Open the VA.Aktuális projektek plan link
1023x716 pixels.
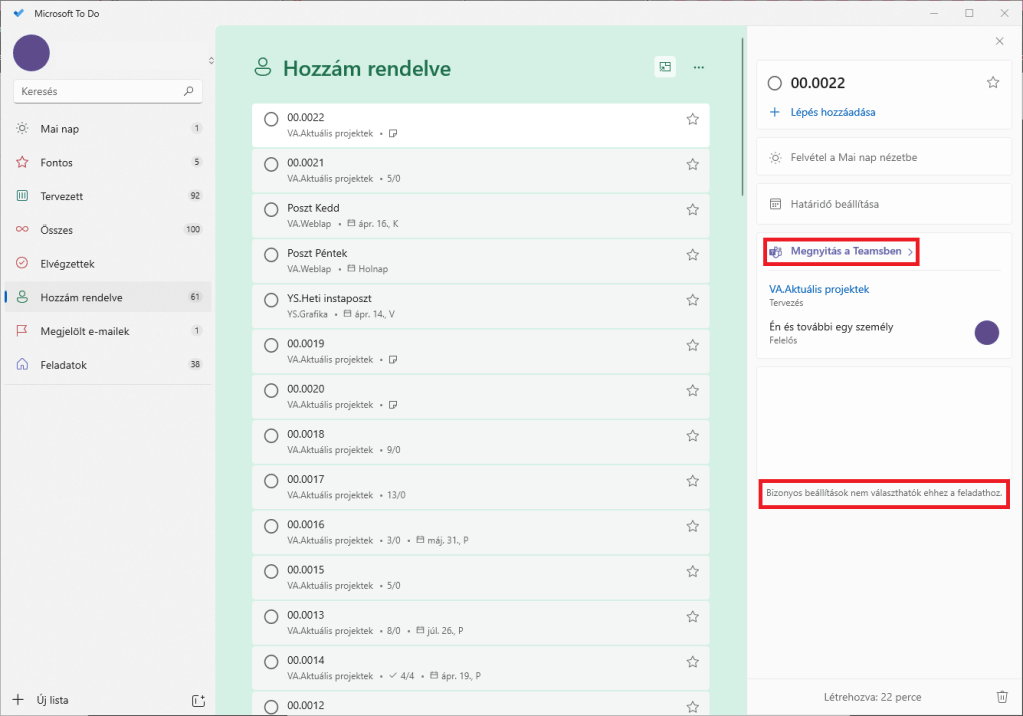click(819, 289)
